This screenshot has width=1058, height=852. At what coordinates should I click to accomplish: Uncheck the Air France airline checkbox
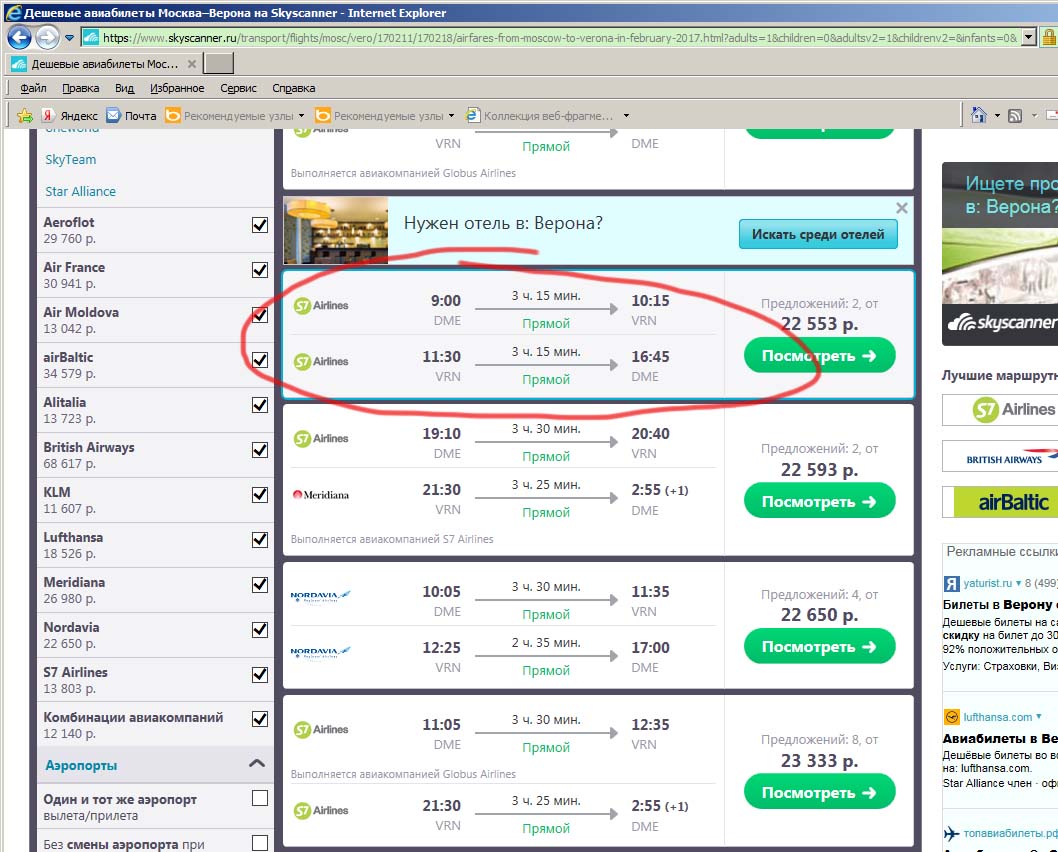point(260,270)
